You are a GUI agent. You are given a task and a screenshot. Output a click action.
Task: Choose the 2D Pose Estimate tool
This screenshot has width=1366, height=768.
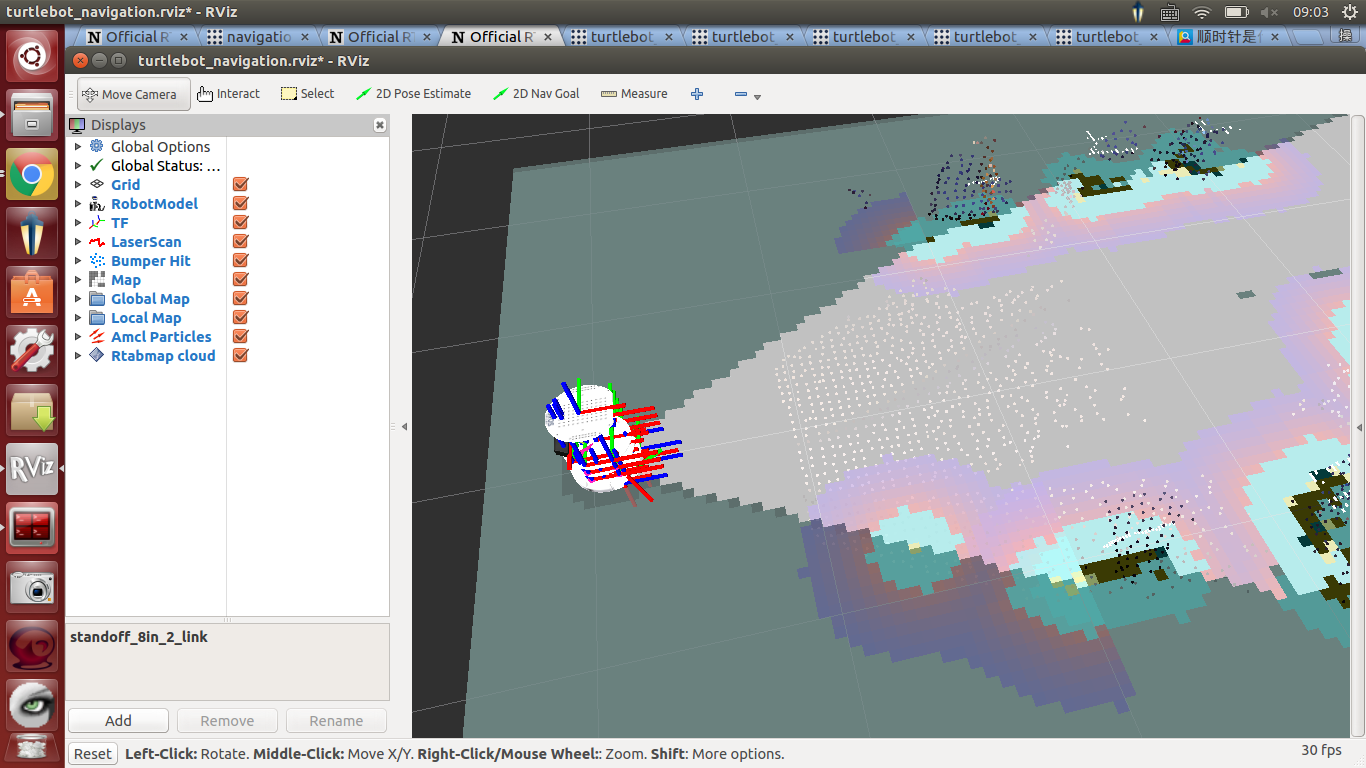(413, 94)
